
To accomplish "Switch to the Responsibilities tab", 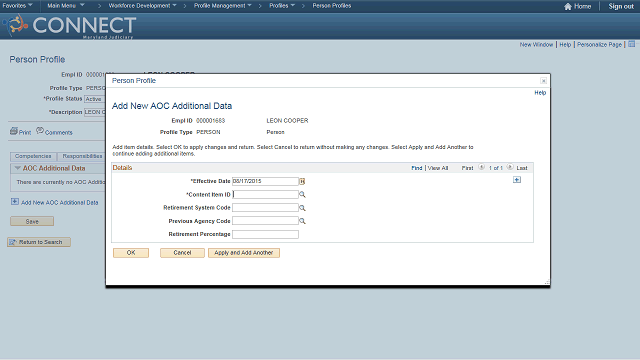I will click(x=82, y=156).
